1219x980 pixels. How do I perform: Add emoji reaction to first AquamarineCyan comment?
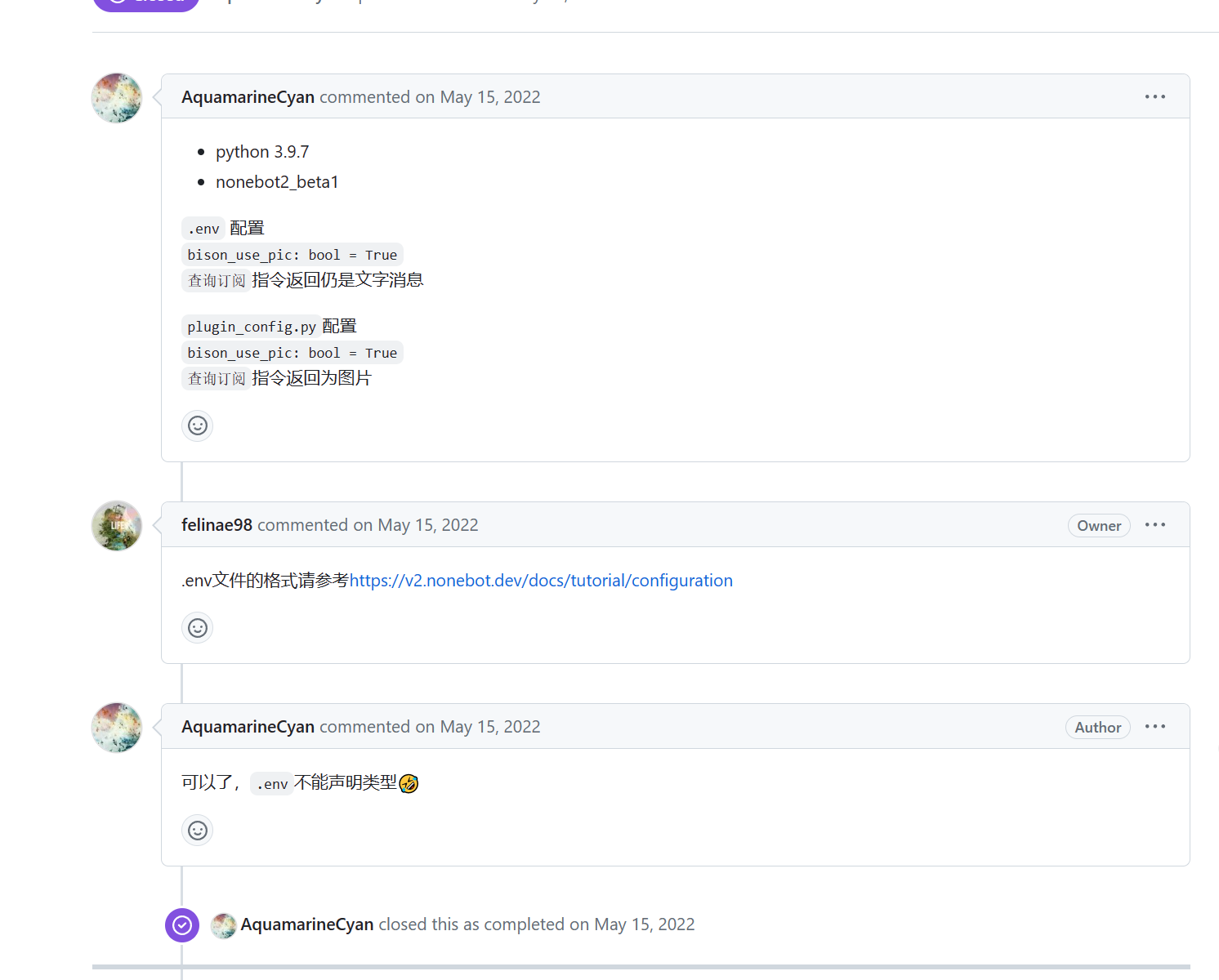[197, 425]
